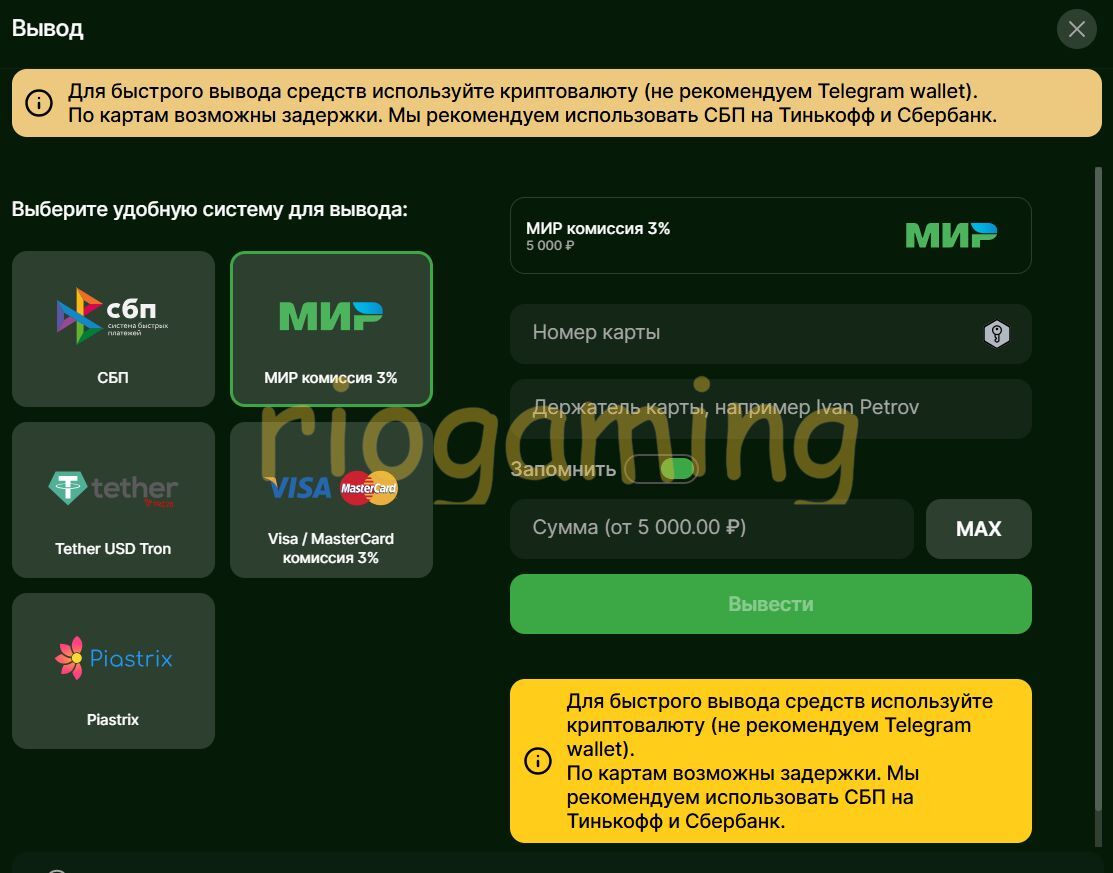This screenshot has height=873, width=1113.
Task: Click the Visa MasterCard logo
Action: tap(331, 488)
